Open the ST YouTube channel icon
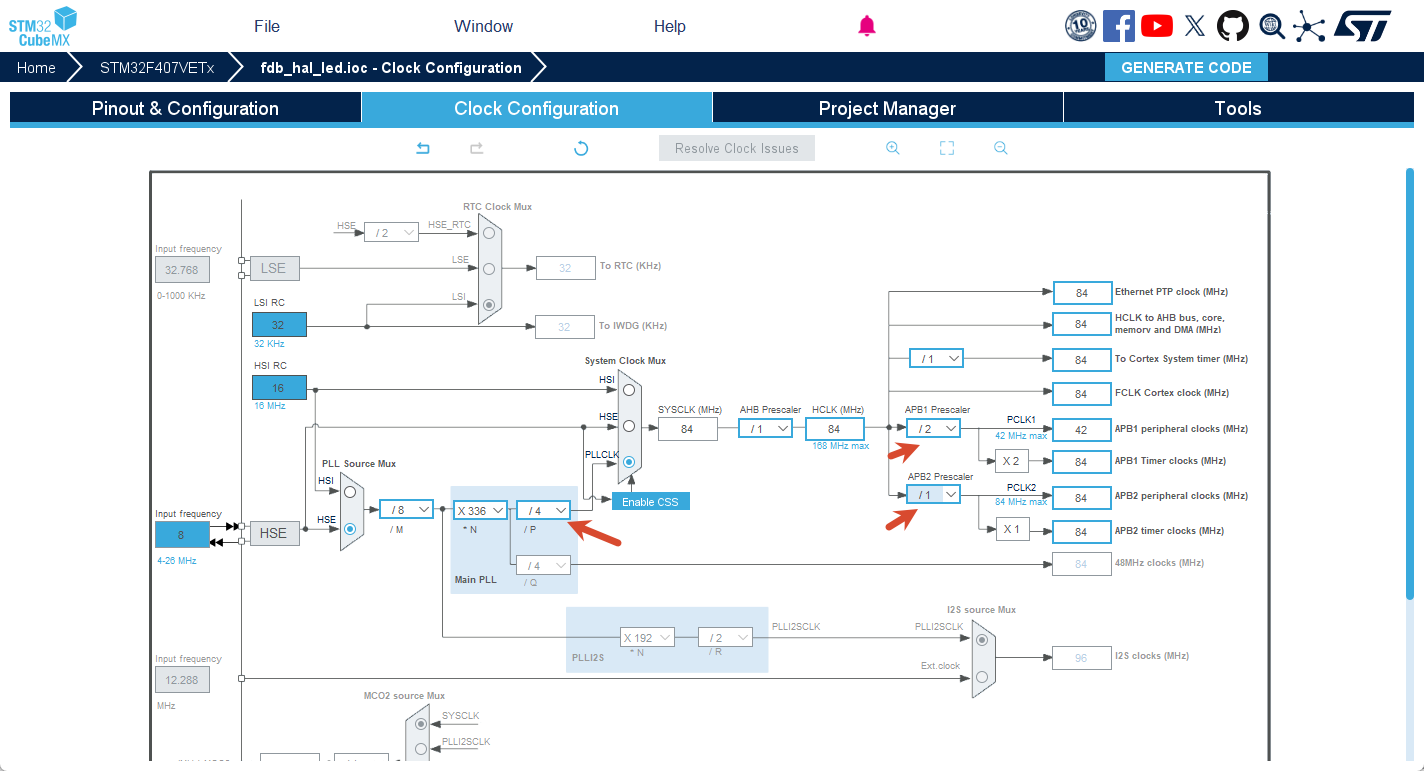 click(1157, 26)
